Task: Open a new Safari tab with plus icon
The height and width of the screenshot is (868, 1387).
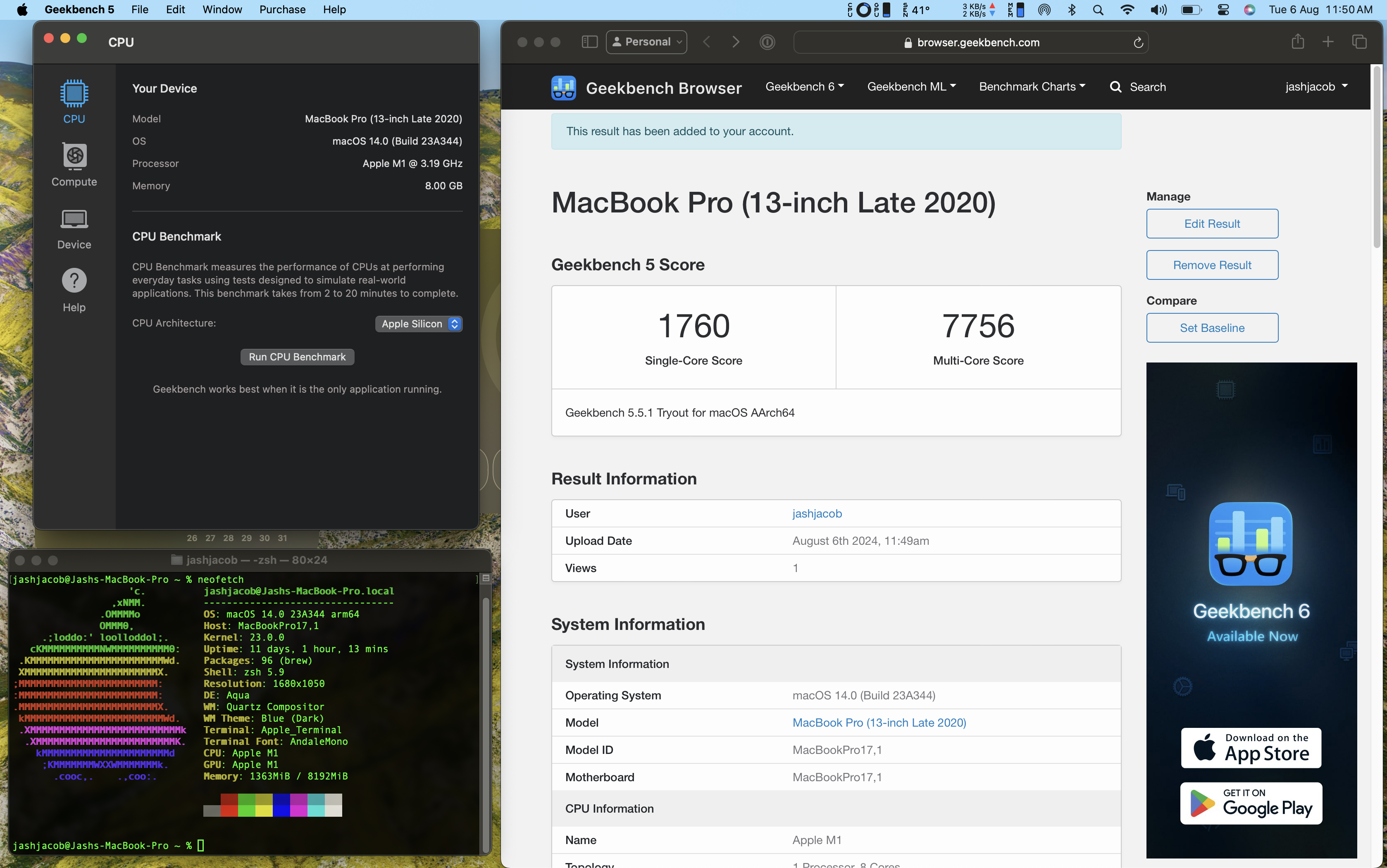Action: point(1328,42)
